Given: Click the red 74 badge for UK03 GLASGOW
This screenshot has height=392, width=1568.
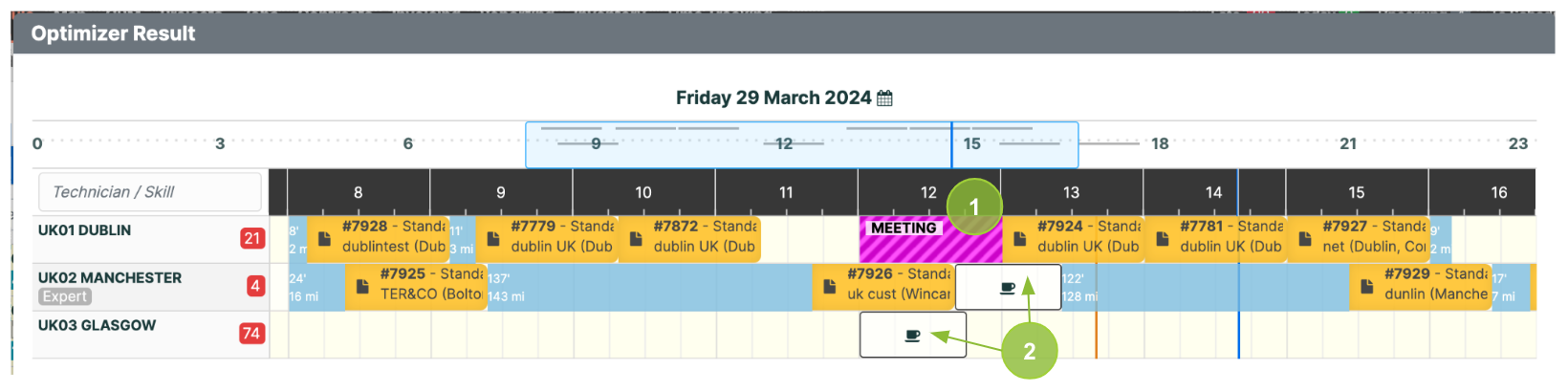Looking at the screenshot, I should tap(252, 333).
